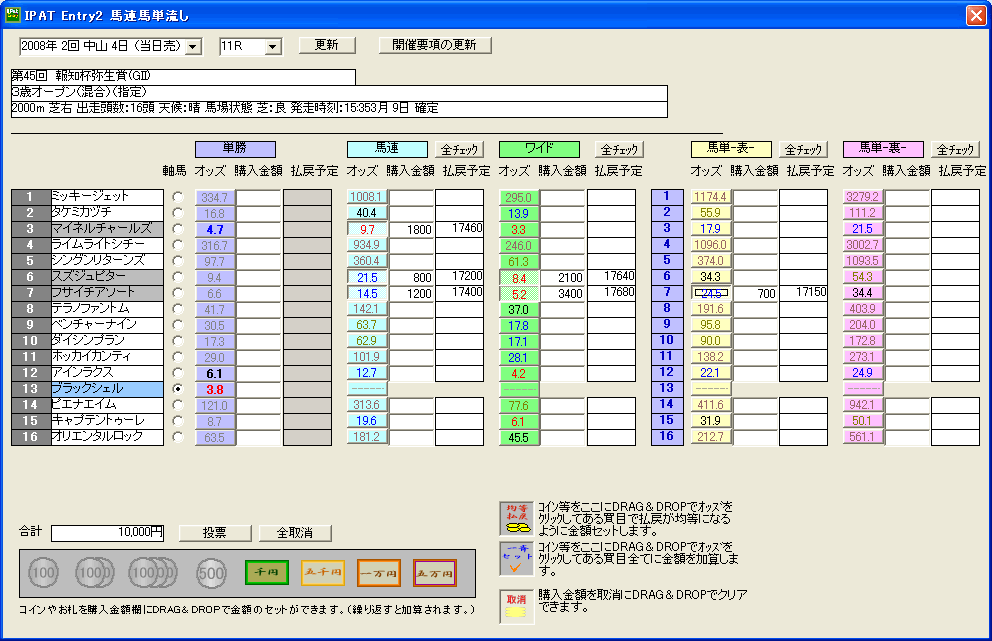Click the 合計 total amount field
Image resolution: width=992 pixels, height=641 pixels.
[108, 533]
